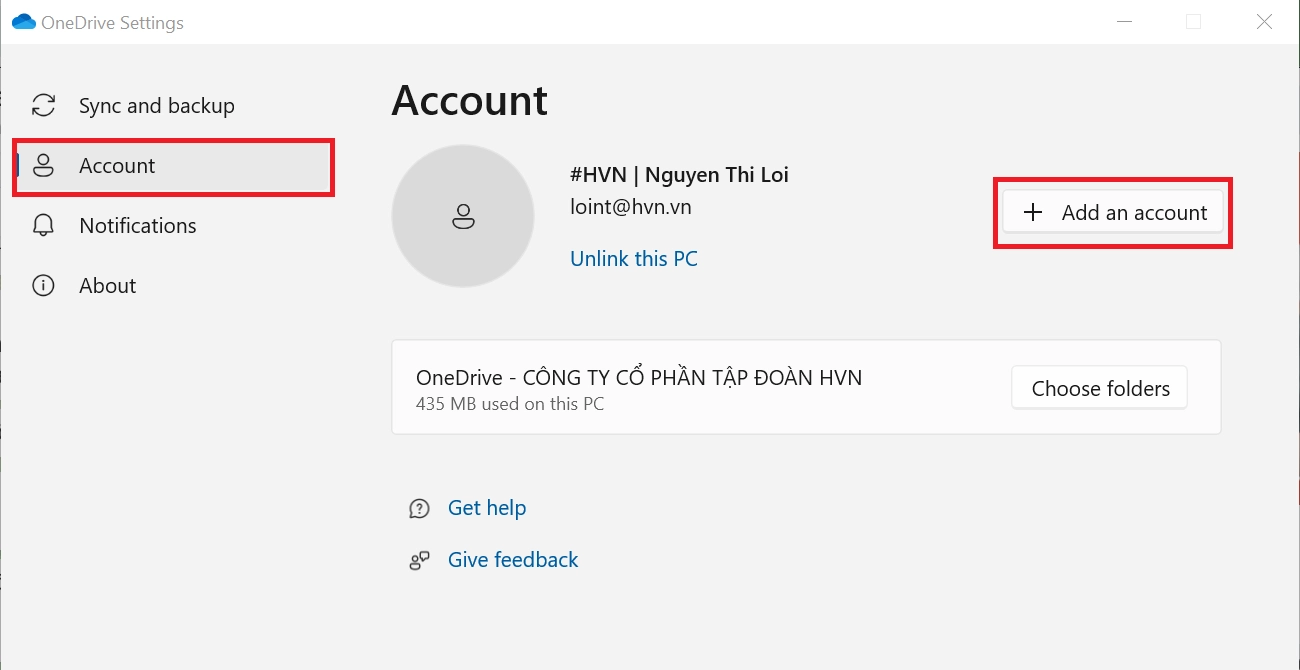1300x670 pixels.
Task: Click the Get help question bubble icon
Action: coord(419,509)
